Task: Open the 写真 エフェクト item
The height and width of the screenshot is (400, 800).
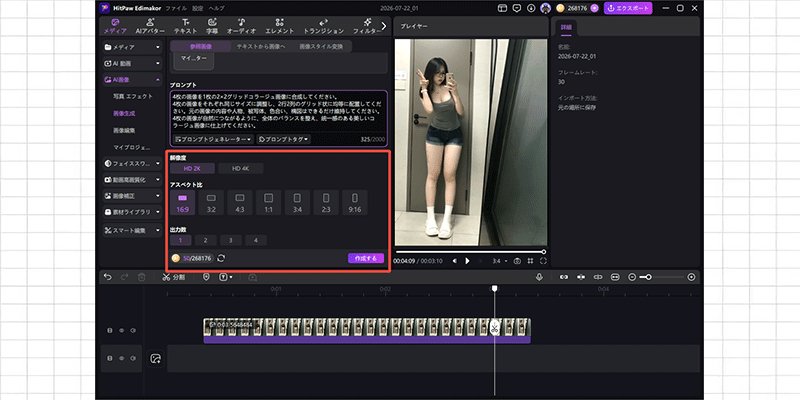Action: click(133, 96)
